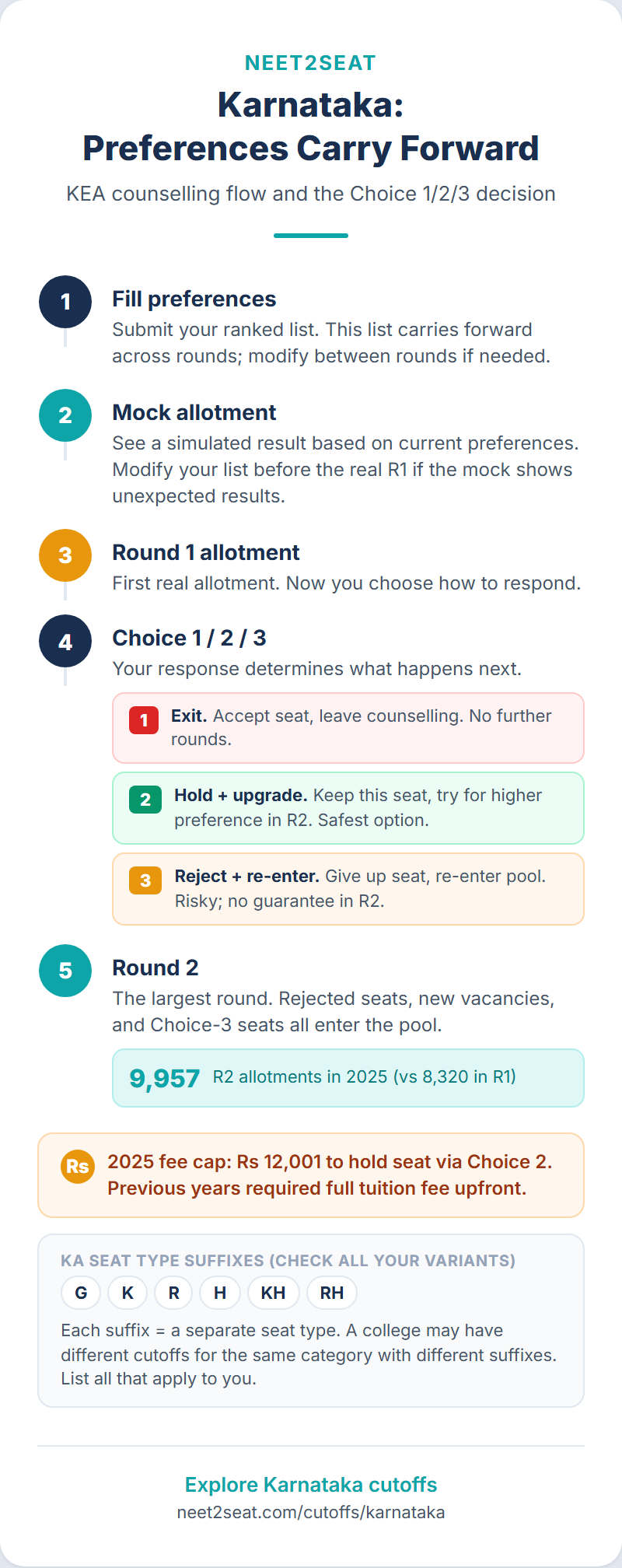The image size is (622, 1568).
Task: Select the RH suffix chip
Action: pos(332,1293)
